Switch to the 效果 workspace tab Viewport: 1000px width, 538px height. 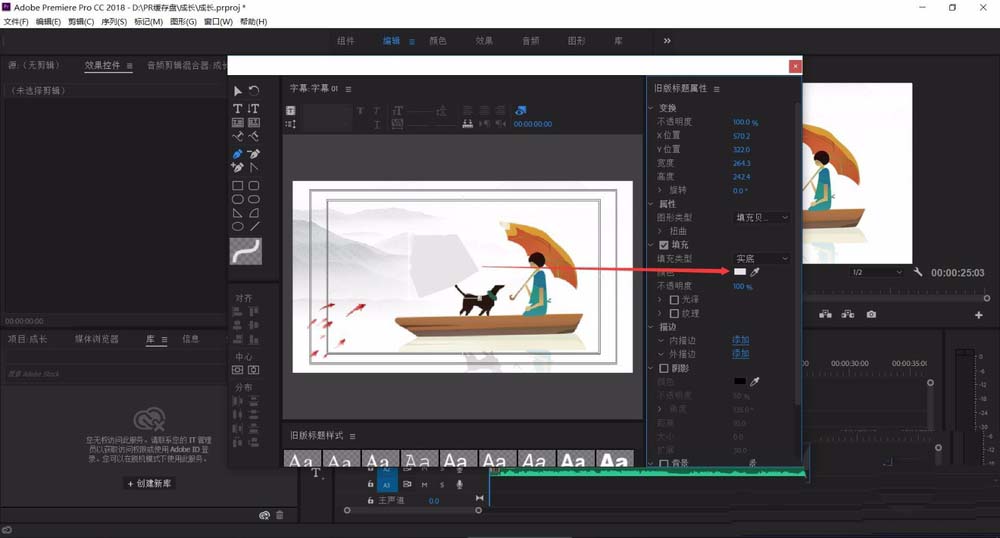pos(484,41)
